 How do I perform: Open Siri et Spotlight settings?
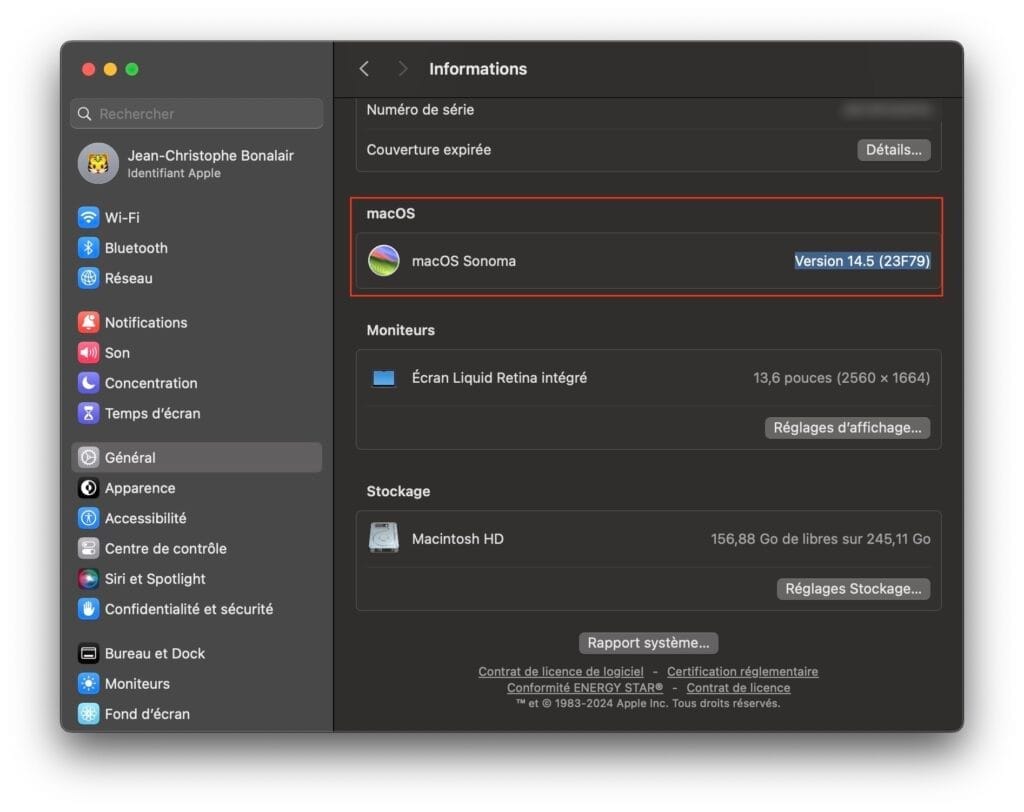(x=155, y=578)
